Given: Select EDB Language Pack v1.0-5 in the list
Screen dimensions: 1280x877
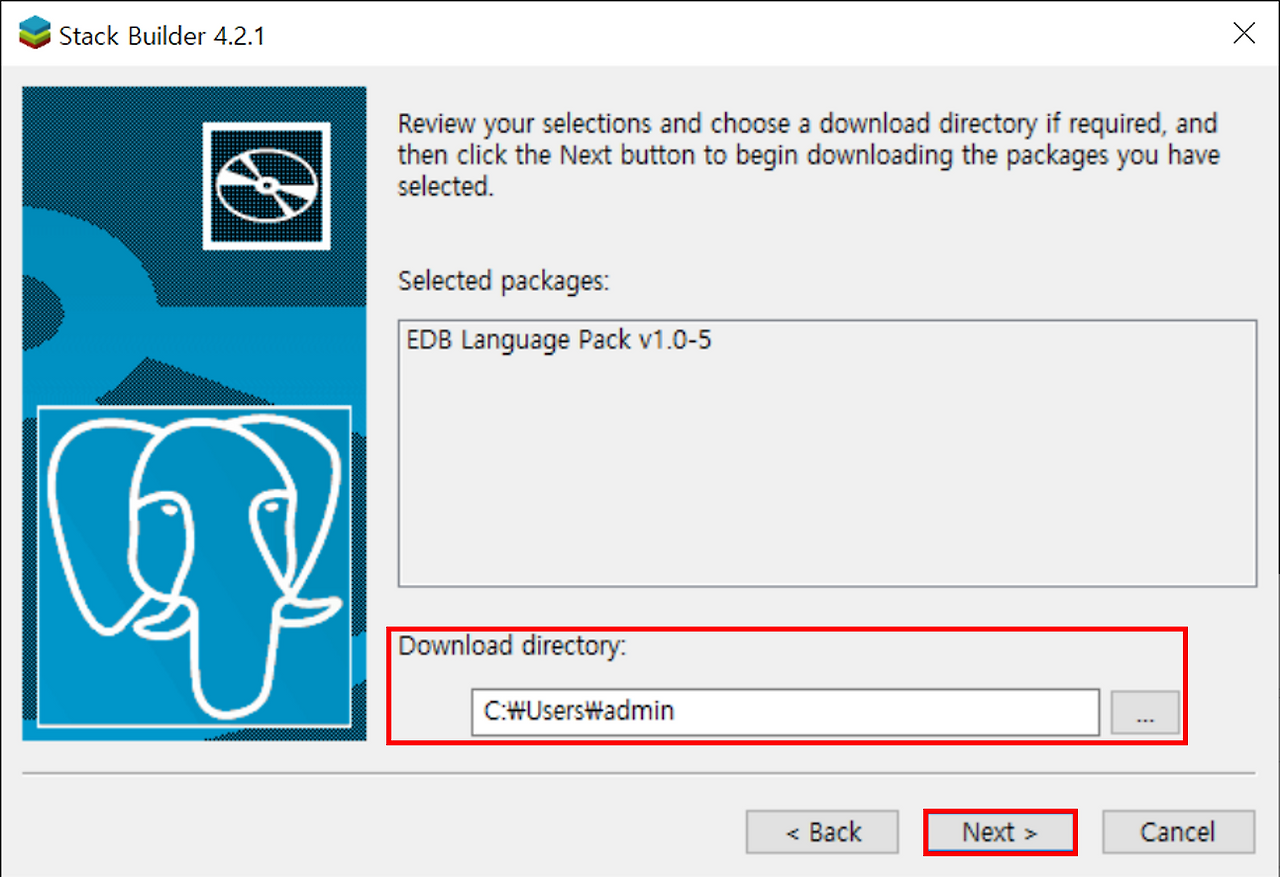Looking at the screenshot, I should coord(557,339).
